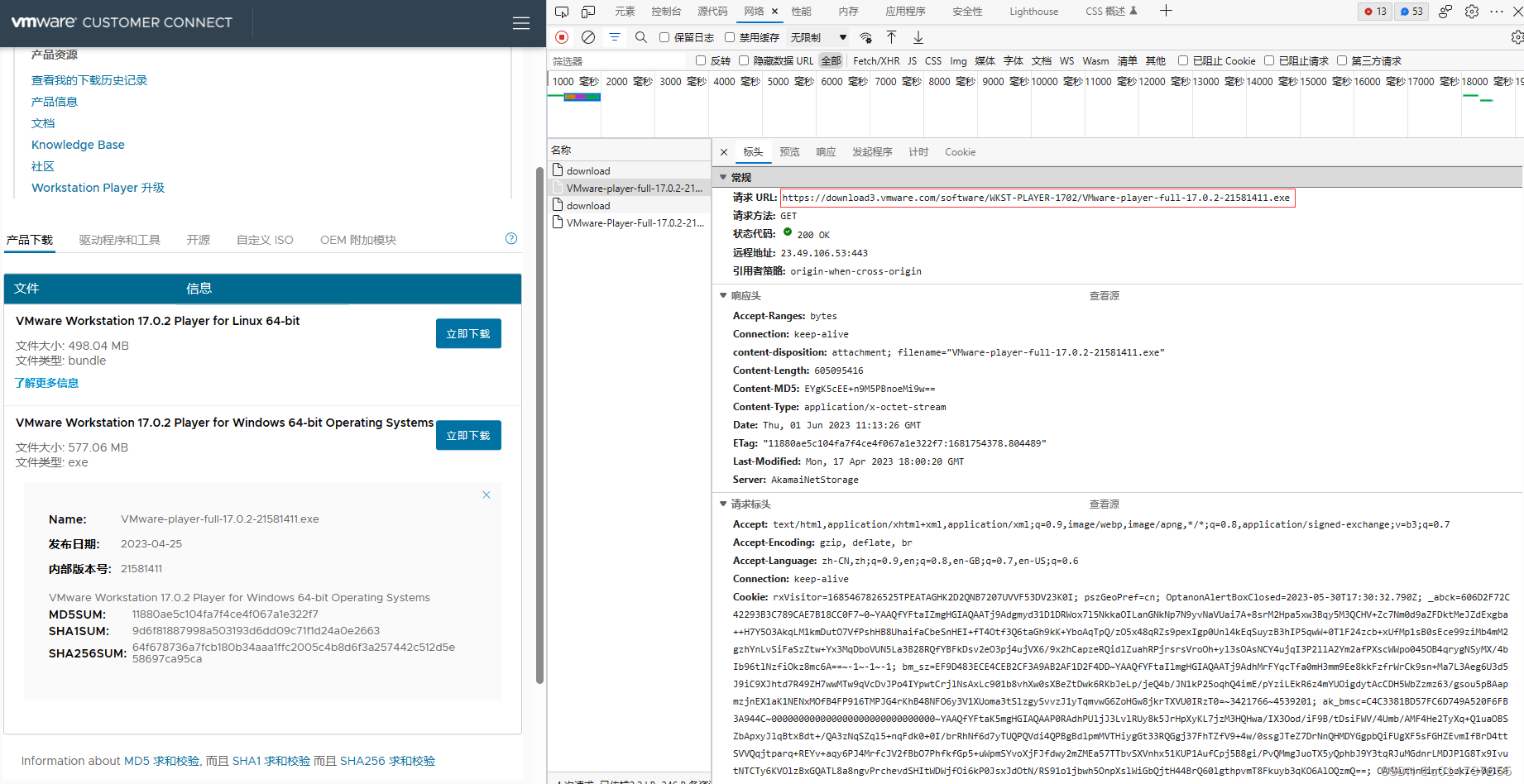Close the file details info box
The height and width of the screenshot is (784, 1524).
tap(486, 495)
